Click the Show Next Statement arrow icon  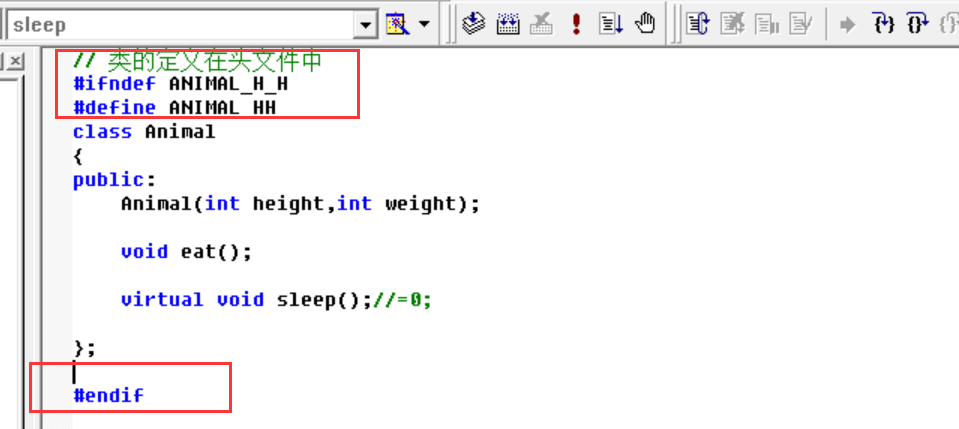point(847,25)
